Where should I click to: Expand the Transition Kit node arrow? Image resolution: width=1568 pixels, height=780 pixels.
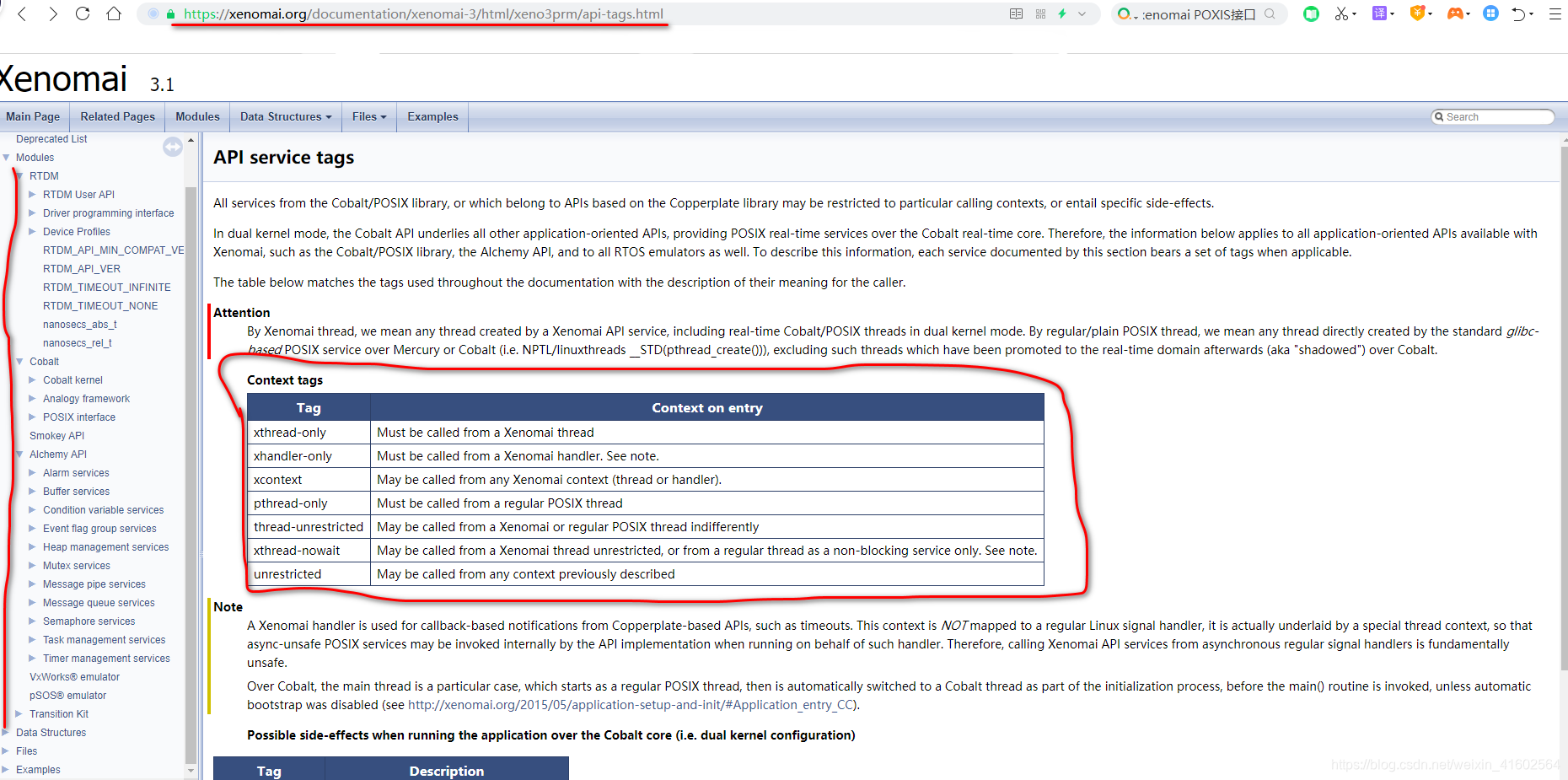click(19, 714)
